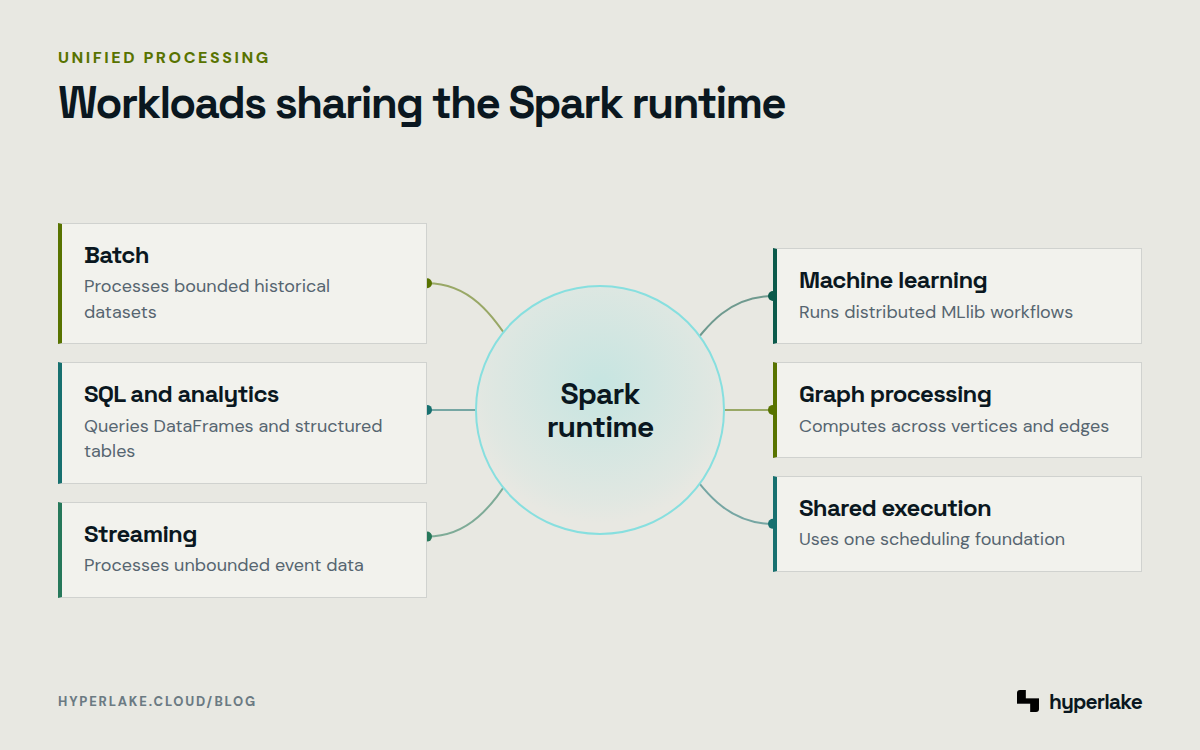The width and height of the screenshot is (1200, 750).
Task: Open the HYPERLAKE.CLOUD/BLOG link
Action: [157, 701]
